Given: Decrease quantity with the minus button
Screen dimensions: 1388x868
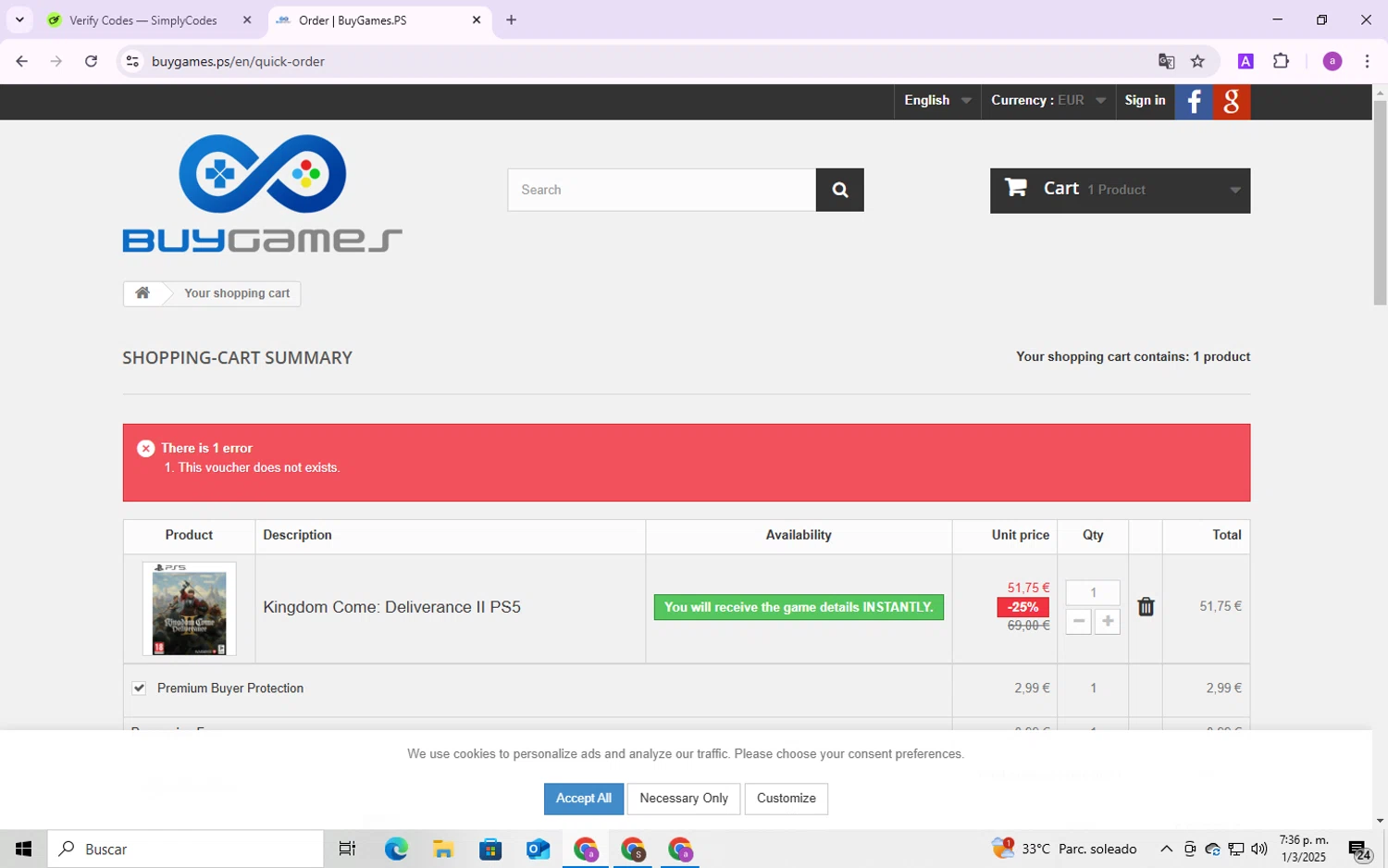Looking at the screenshot, I should (x=1079, y=621).
